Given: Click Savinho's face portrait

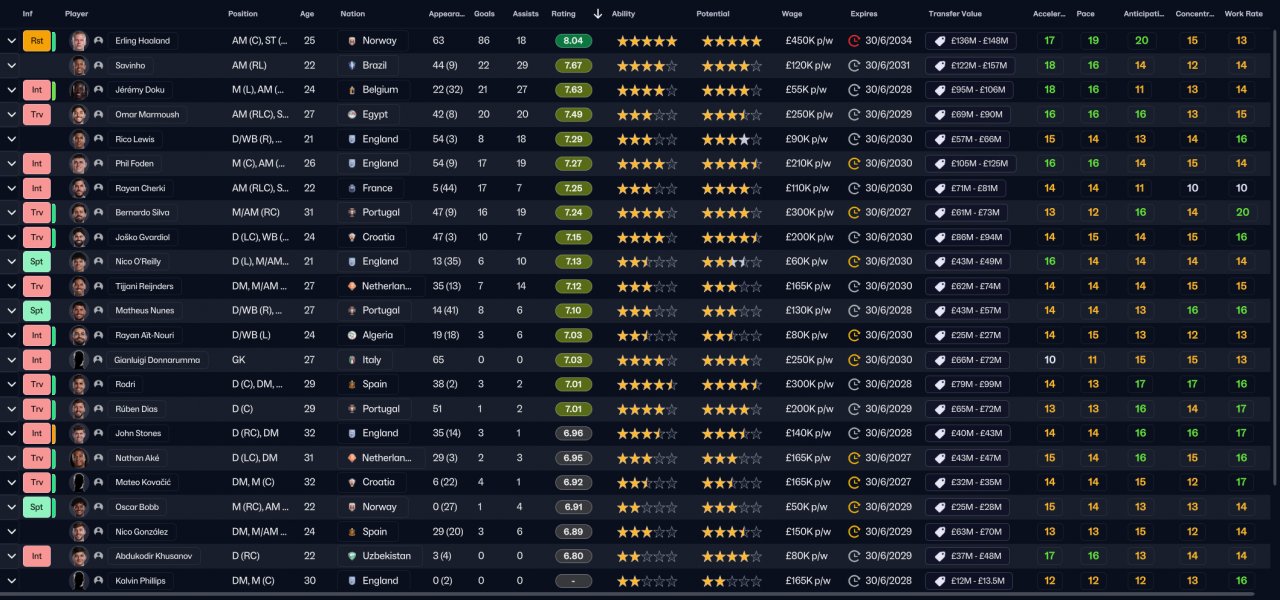Looking at the screenshot, I should click(x=79, y=65).
